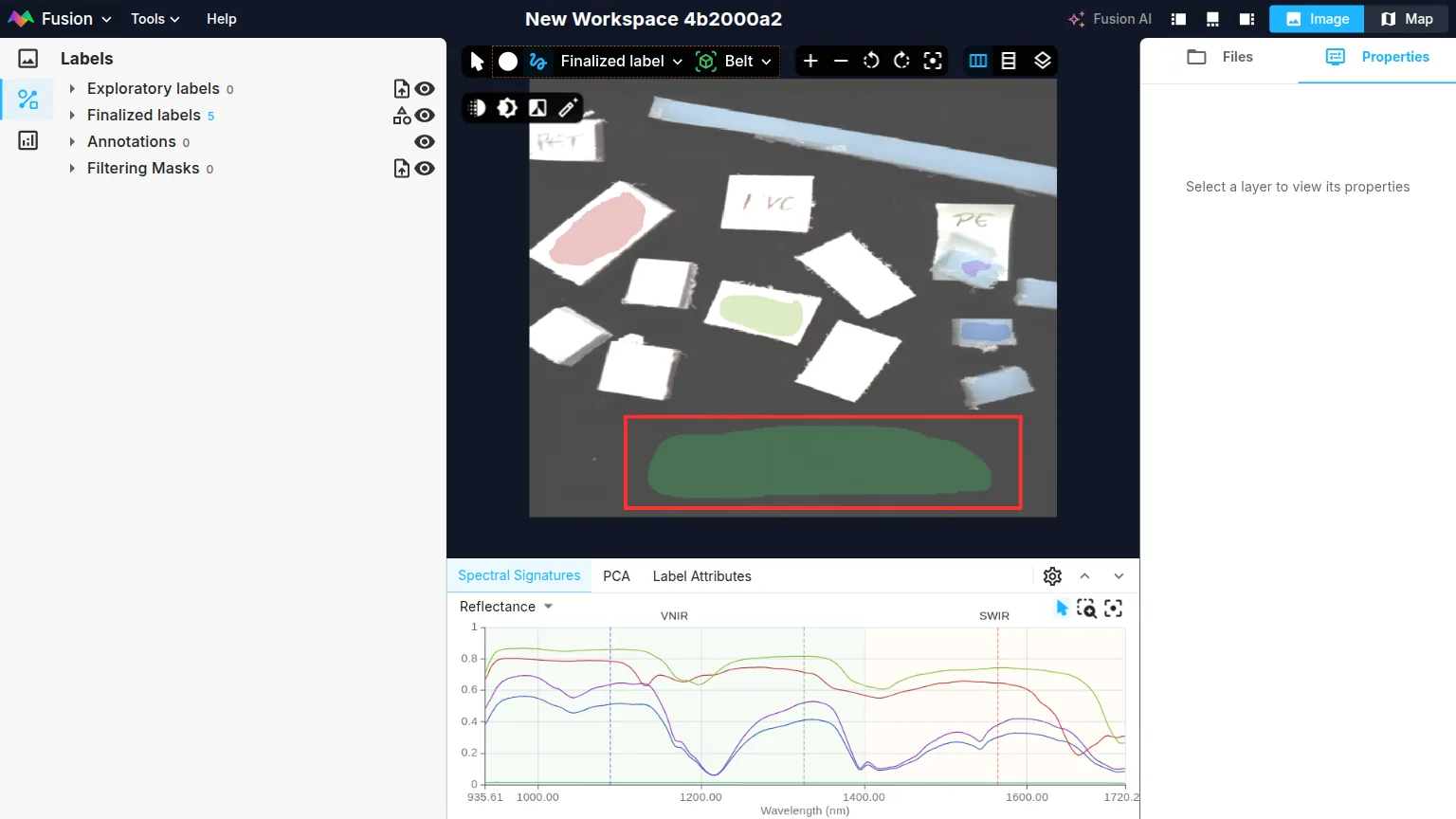Image resolution: width=1456 pixels, height=819 pixels.
Task: Activate the magic wand pen tool
Action: point(568,108)
